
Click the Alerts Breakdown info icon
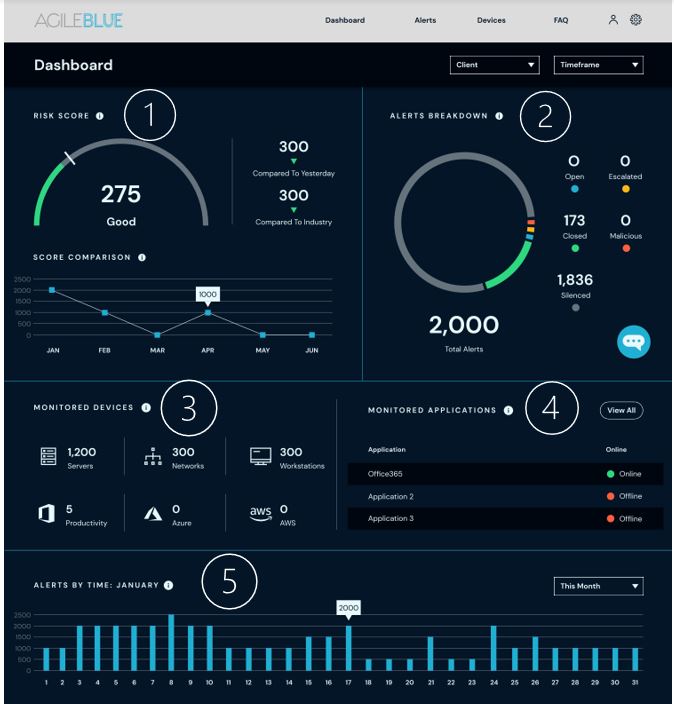click(x=499, y=116)
